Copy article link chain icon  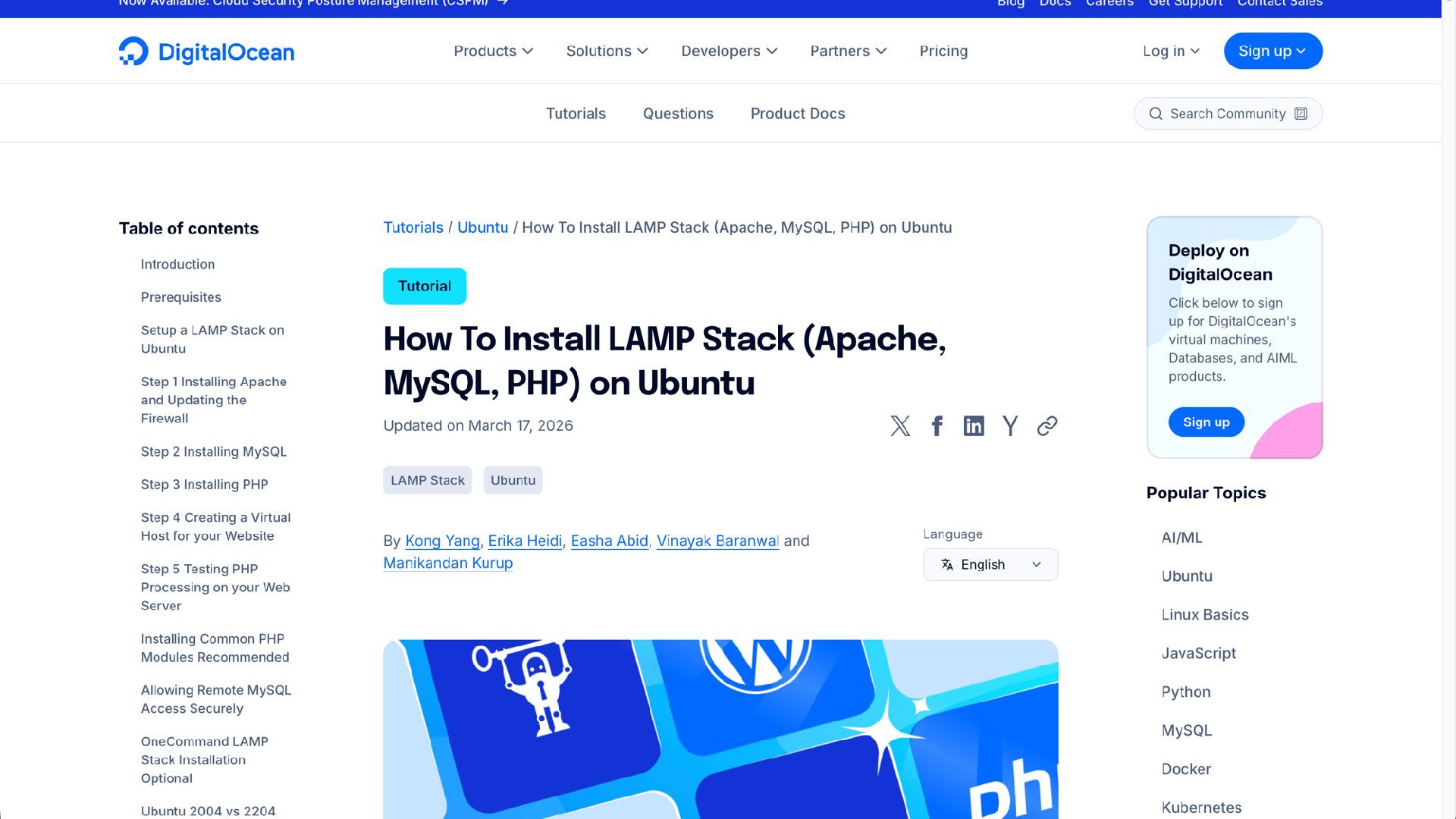point(1047,426)
